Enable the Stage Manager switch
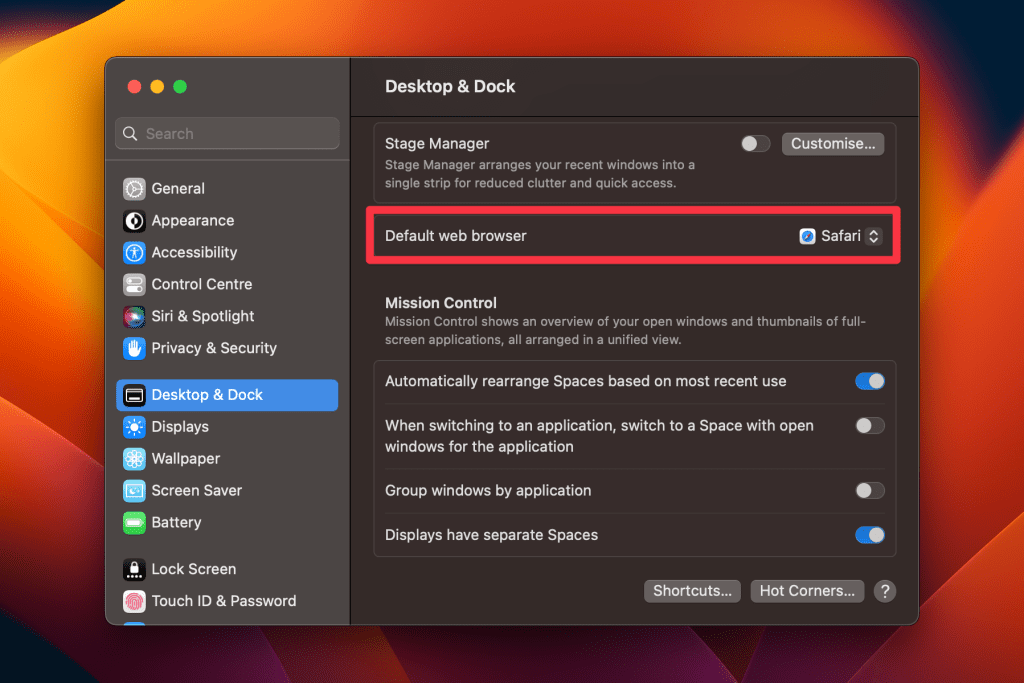Viewport: 1024px width, 683px height. 755,144
